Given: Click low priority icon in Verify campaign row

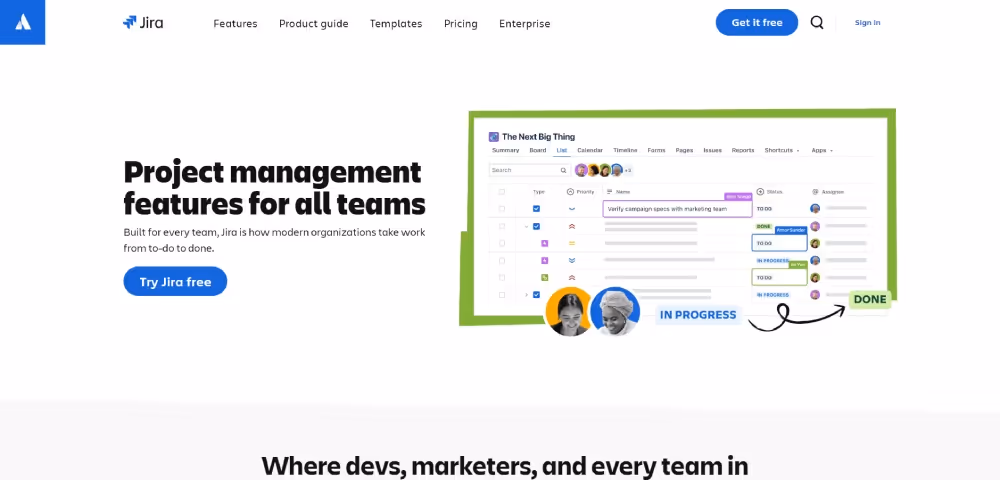Looking at the screenshot, I should point(572,208).
